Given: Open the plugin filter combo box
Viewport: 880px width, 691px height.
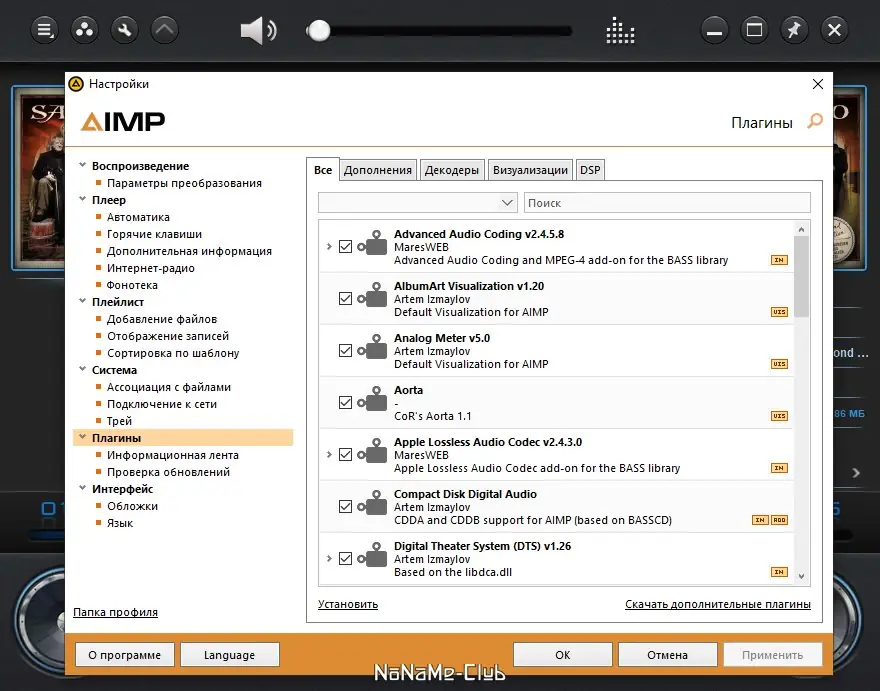Looking at the screenshot, I should coord(418,203).
